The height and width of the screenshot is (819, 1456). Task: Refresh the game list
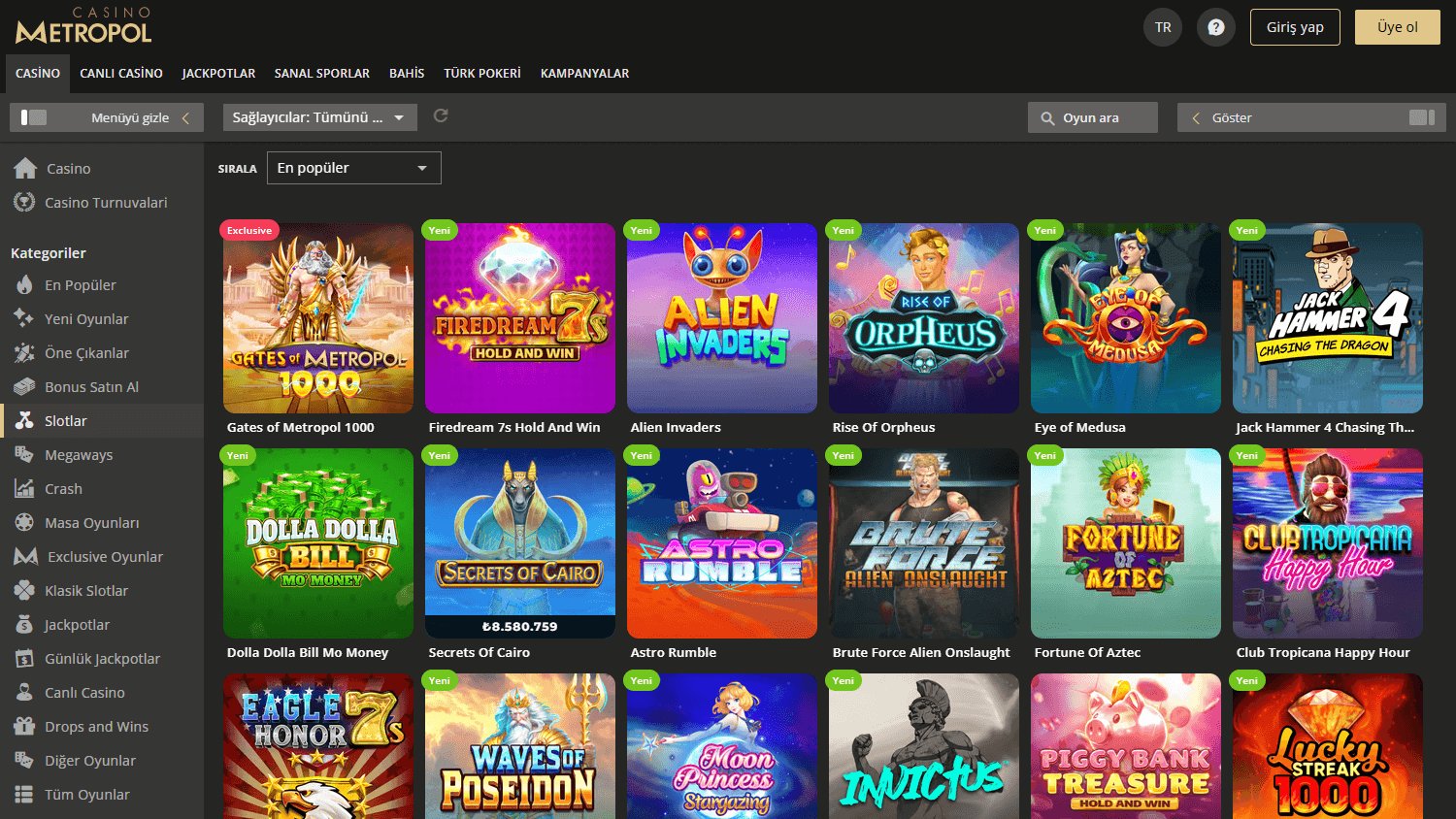(440, 115)
